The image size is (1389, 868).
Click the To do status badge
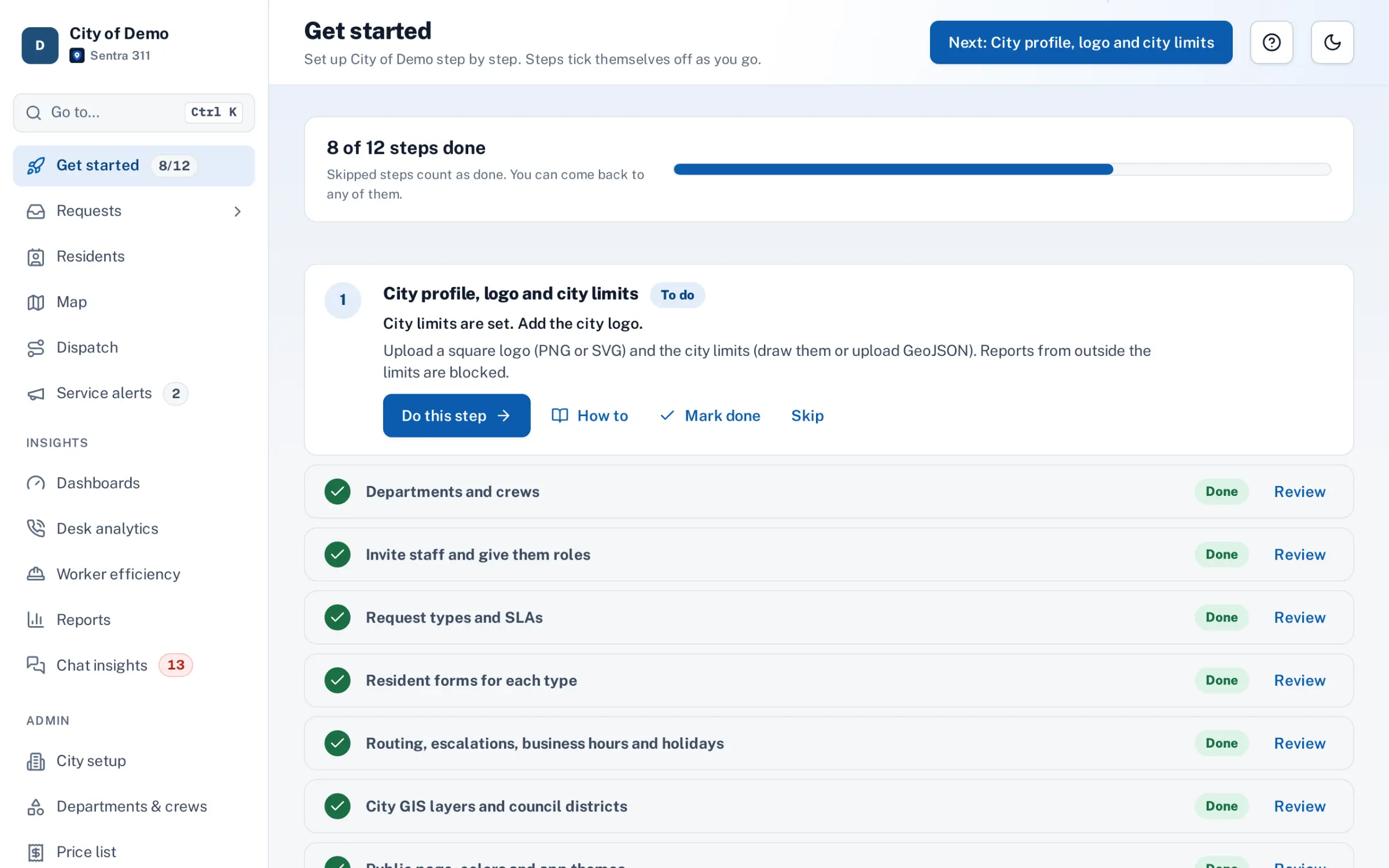(x=677, y=295)
